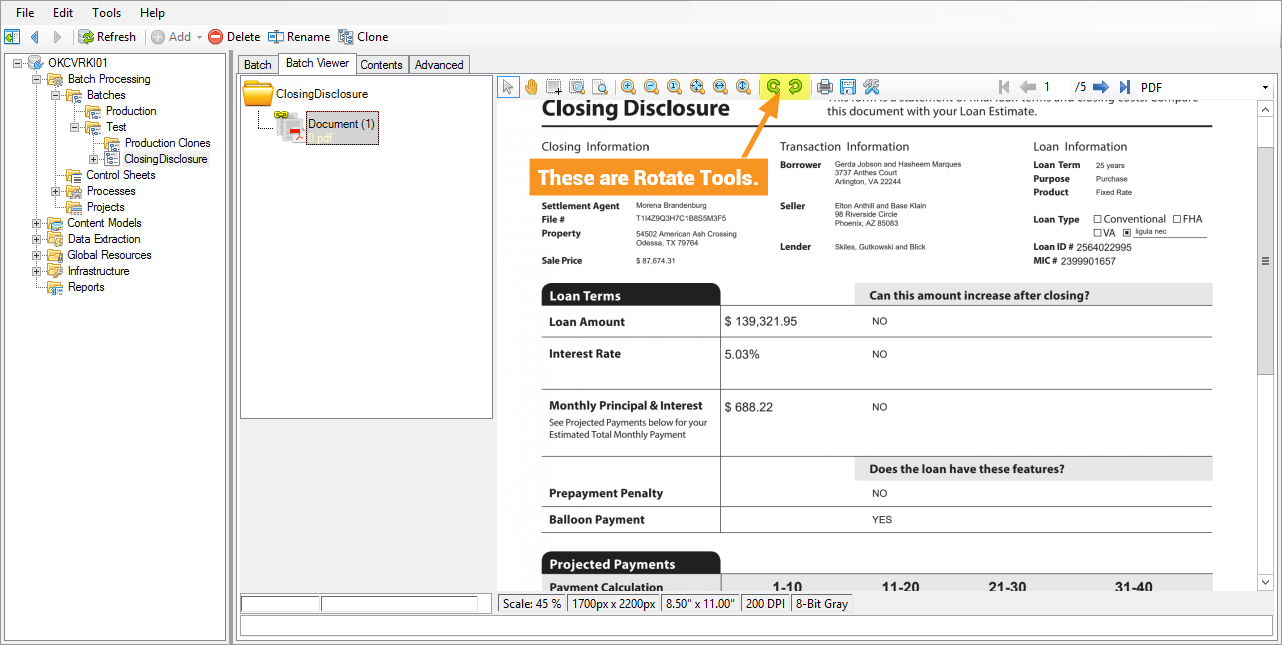This screenshot has height=645, width=1282.
Task: Click the Clone button
Action: pyautogui.click(x=363, y=37)
